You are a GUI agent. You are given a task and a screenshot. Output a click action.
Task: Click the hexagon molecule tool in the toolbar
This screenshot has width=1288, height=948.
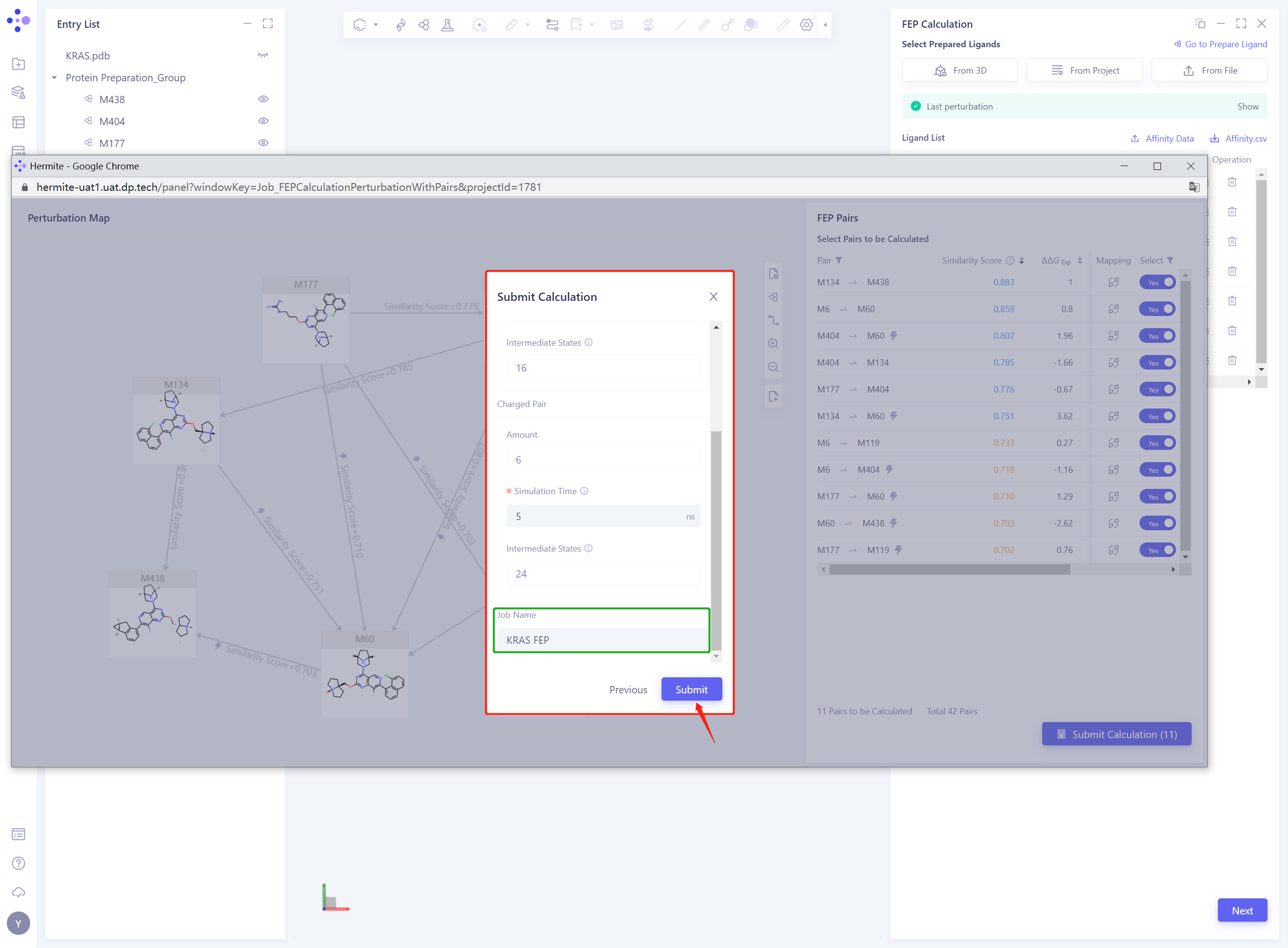point(360,25)
